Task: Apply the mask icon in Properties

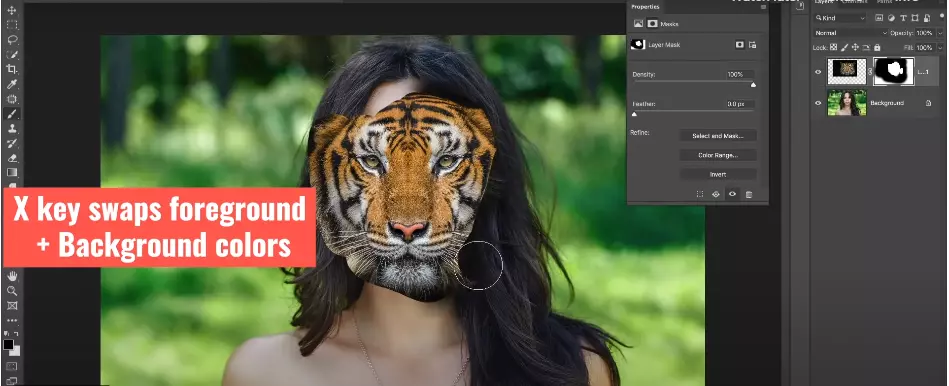Action: (715, 194)
